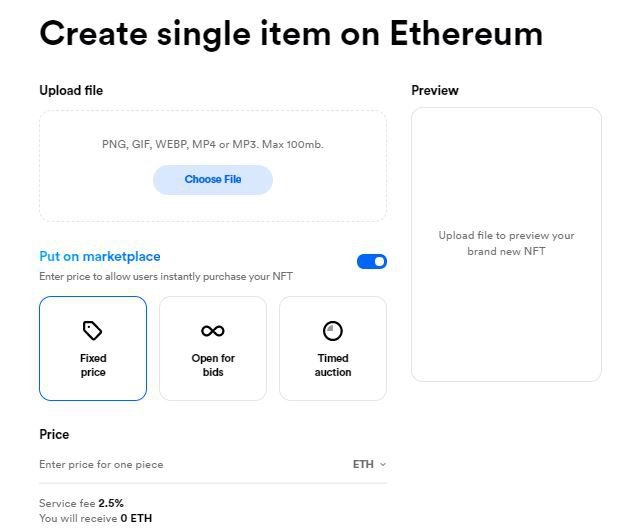This screenshot has width=640, height=531.
Task: Click the Service fee 2.5% text
Action: click(x=81, y=503)
